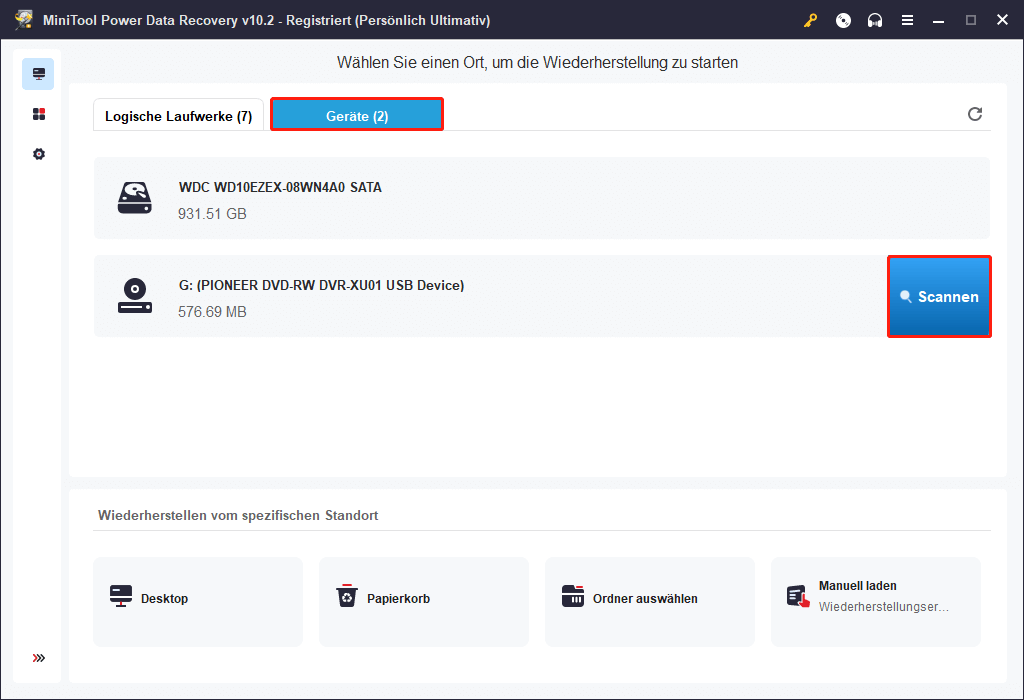The image size is (1024, 700).
Task: Open the registration key icon
Action: click(x=810, y=20)
